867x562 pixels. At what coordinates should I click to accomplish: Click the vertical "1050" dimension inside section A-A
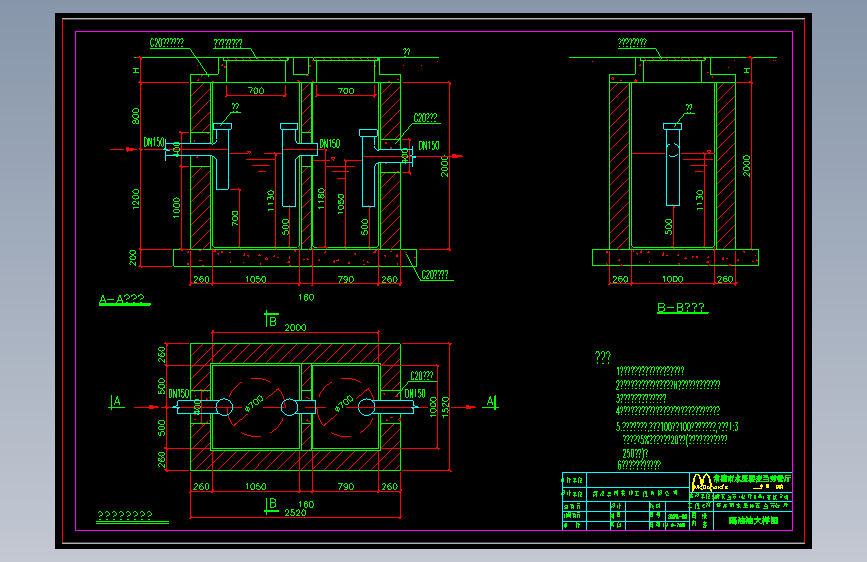click(x=341, y=204)
